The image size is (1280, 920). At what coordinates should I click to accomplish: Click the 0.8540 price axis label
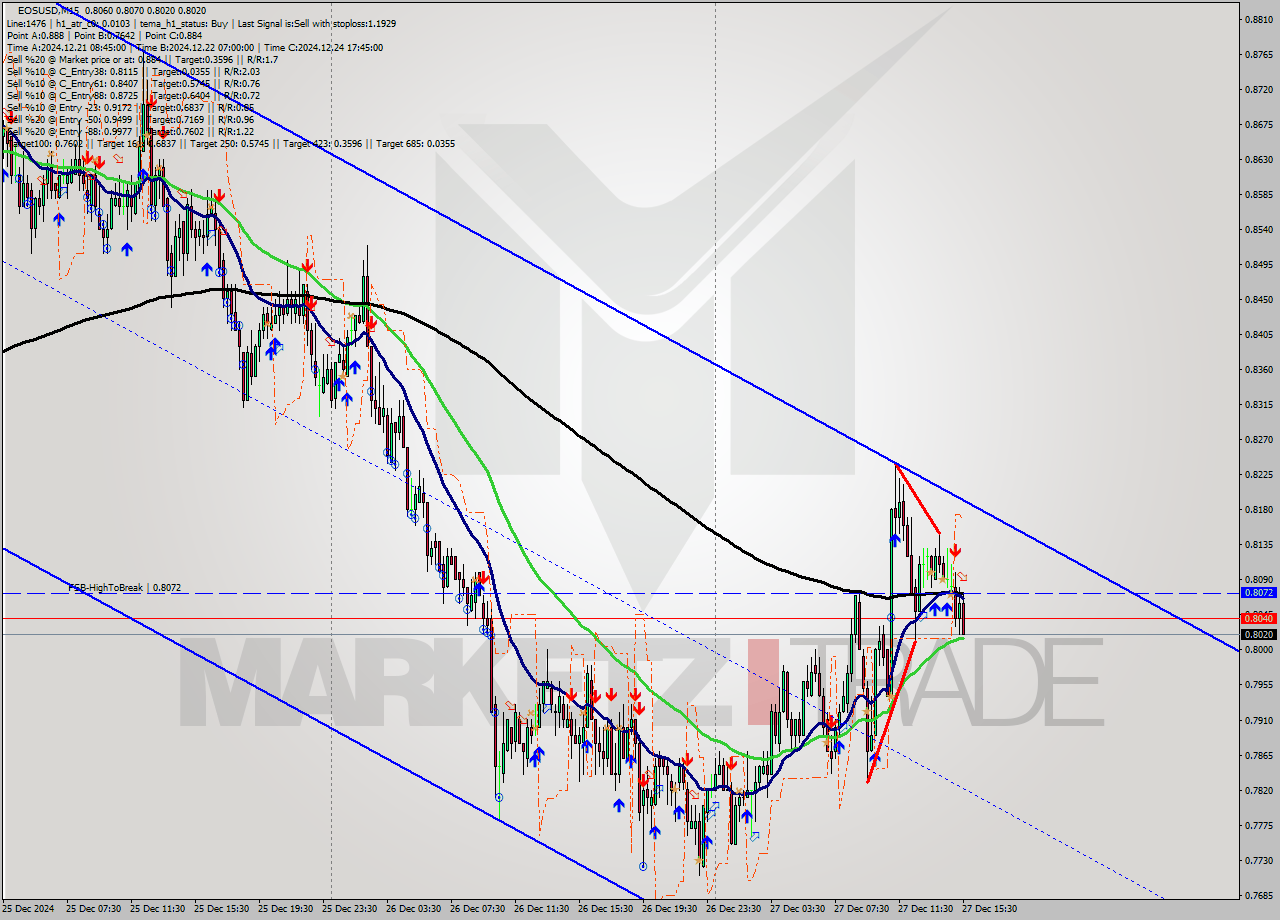(x=1257, y=229)
